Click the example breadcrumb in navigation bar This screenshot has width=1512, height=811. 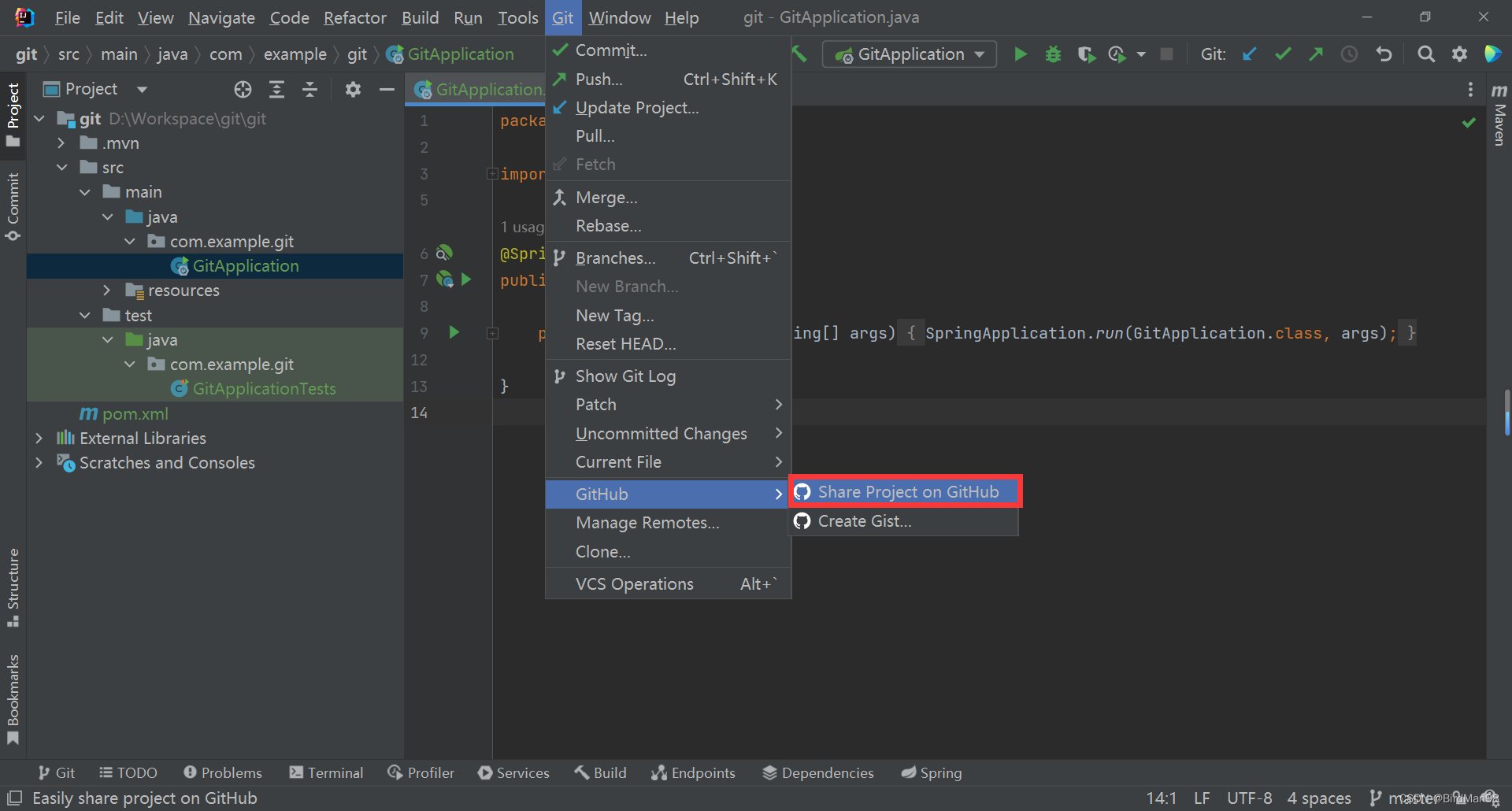coord(295,54)
